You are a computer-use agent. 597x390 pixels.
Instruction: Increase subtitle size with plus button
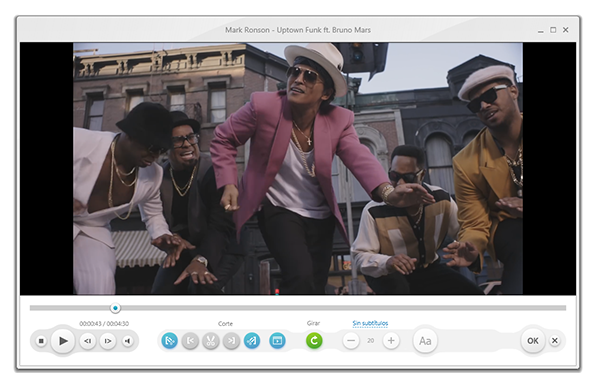click(391, 340)
